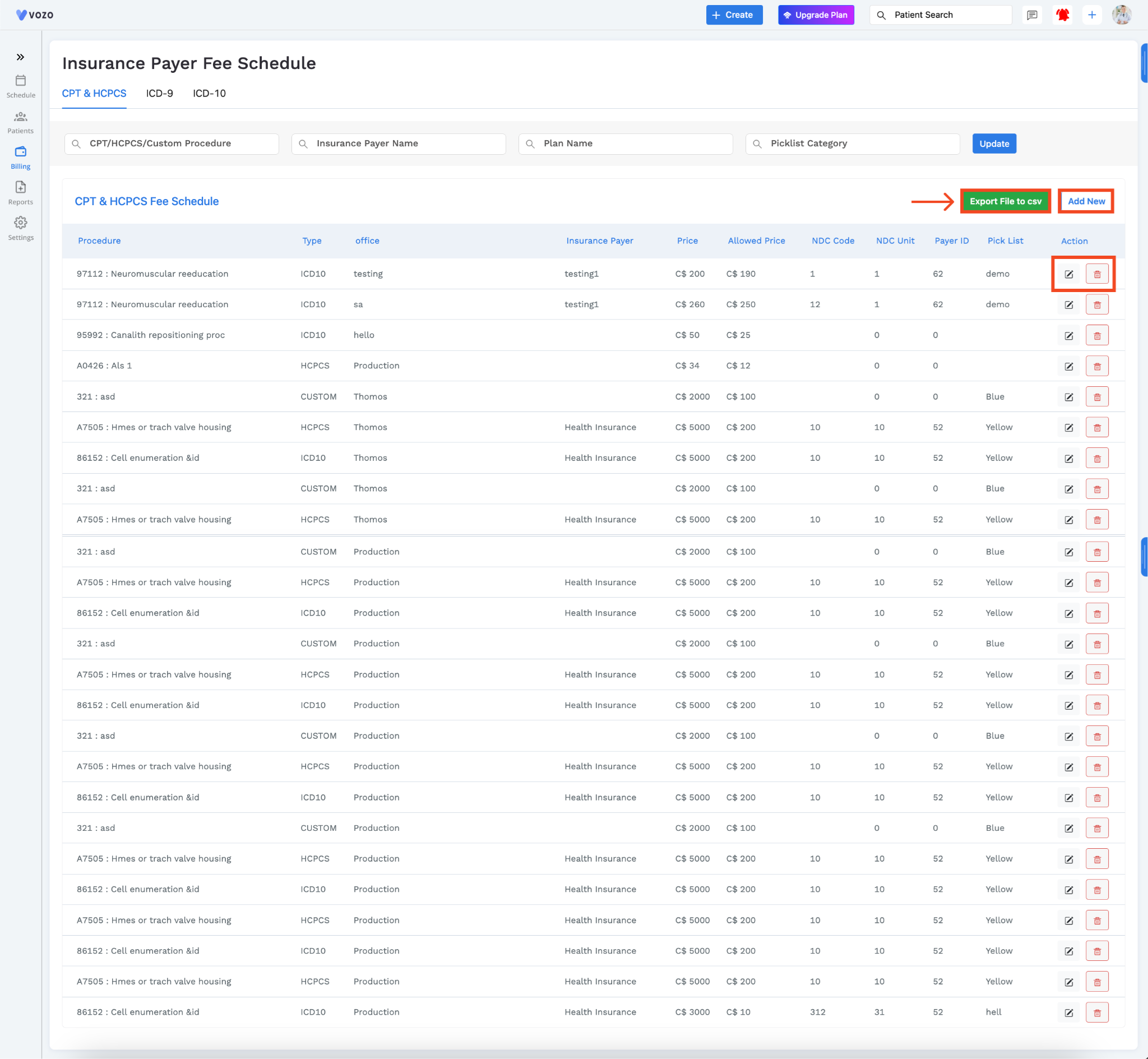Delete the 97112 testing office row

tap(1097, 274)
